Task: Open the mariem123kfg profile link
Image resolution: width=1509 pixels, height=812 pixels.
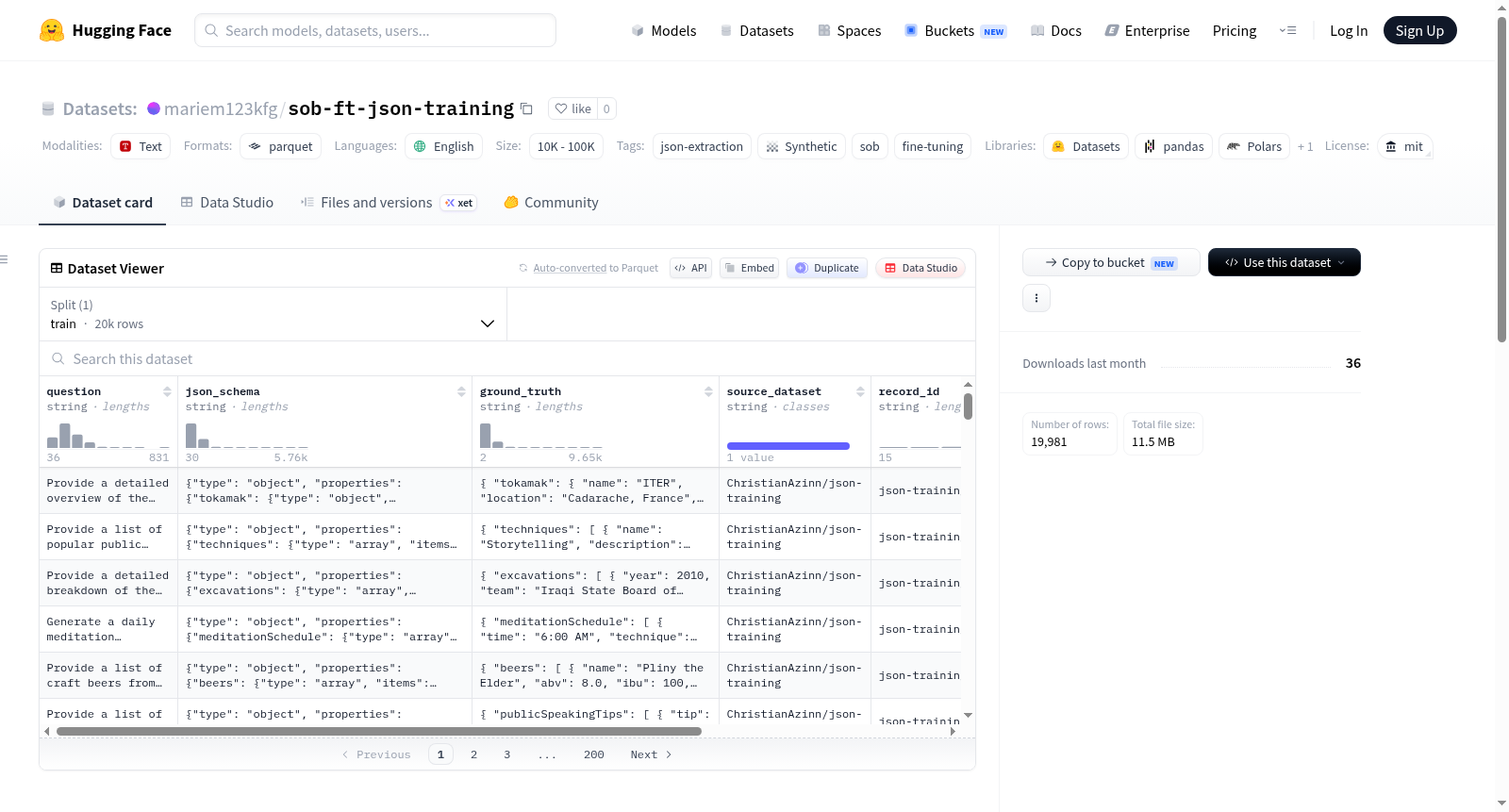Action: point(221,108)
